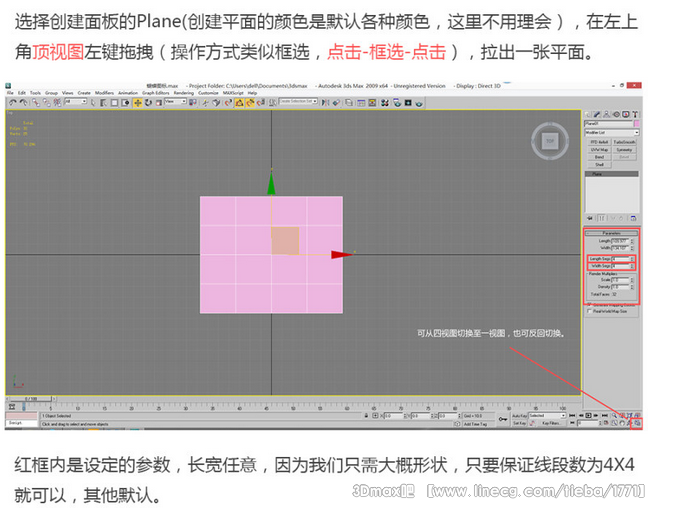Viewport: 674px width, 508px height.
Task: Switch to Display command panel tab
Action: pyautogui.click(x=625, y=114)
